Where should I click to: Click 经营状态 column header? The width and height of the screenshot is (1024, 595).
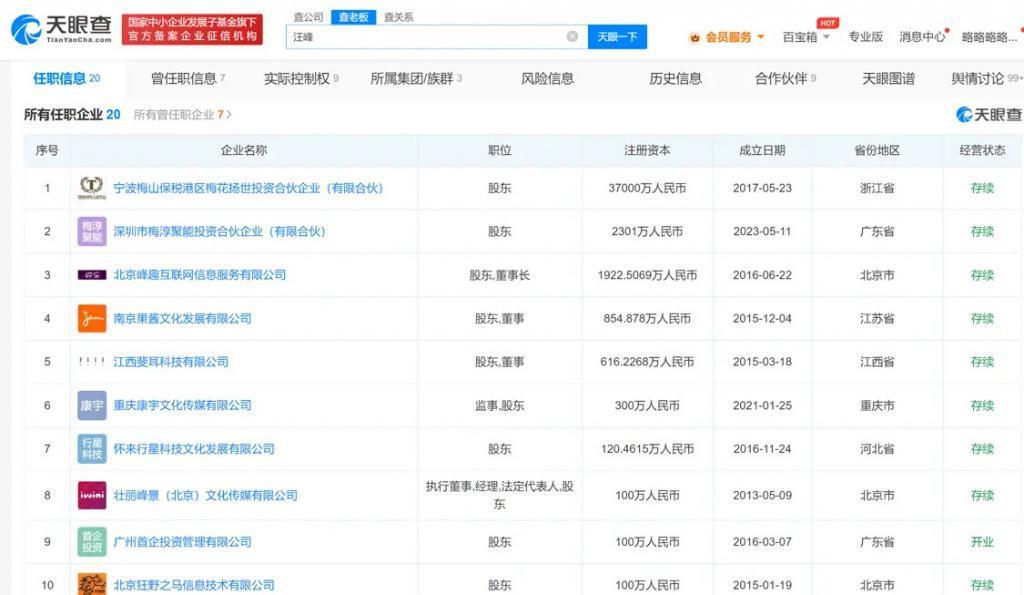[982, 150]
